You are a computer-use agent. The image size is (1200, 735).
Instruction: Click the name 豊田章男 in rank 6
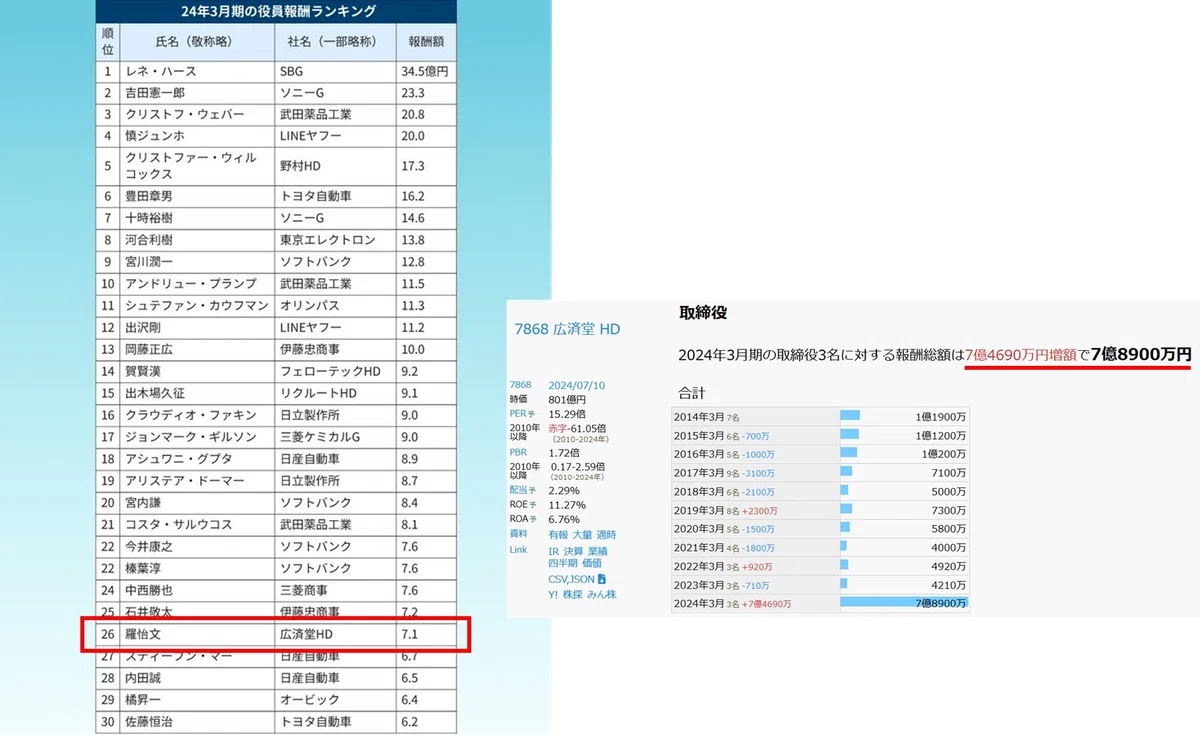[x=151, y=196]
